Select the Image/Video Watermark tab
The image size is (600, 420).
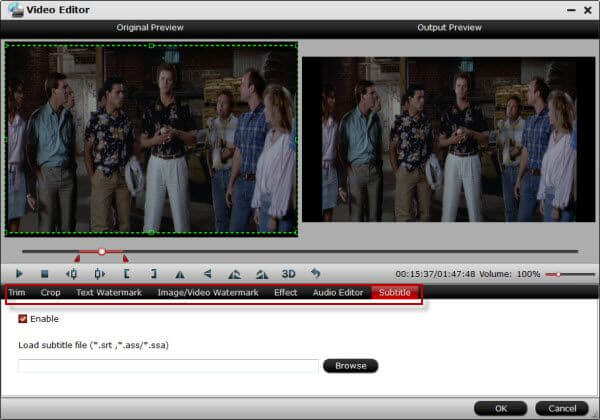pyautogui.click(x=208, y=293)
